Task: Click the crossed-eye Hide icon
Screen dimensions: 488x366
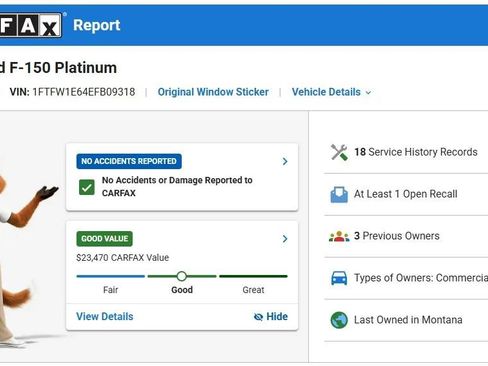Action: [258, 317]
